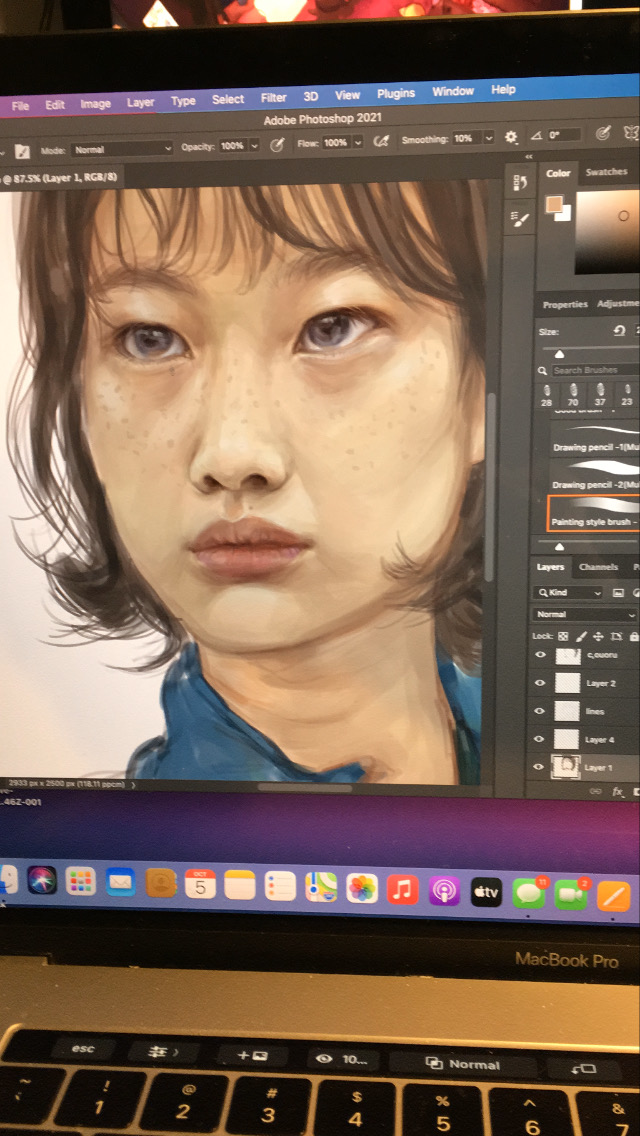Viewport: 640px width, 1136px height.
Task: Open Photos app in the Dock
Action: pos(362,888)
